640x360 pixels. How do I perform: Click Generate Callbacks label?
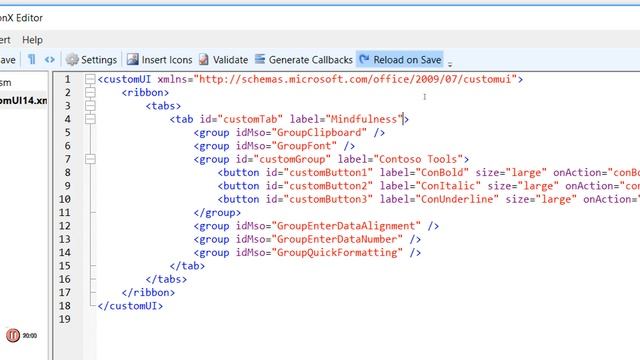(x=311, y=60)
